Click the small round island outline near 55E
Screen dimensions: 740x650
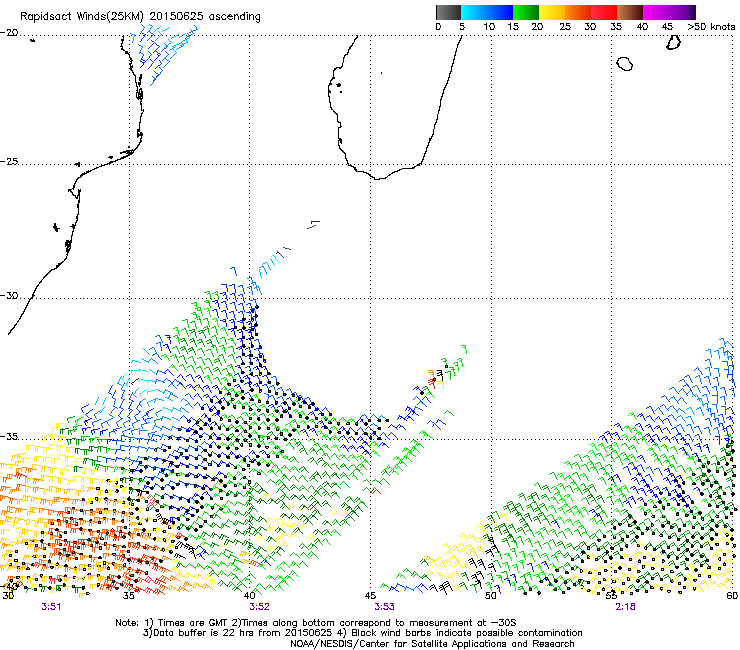click(x=625, y=64)
